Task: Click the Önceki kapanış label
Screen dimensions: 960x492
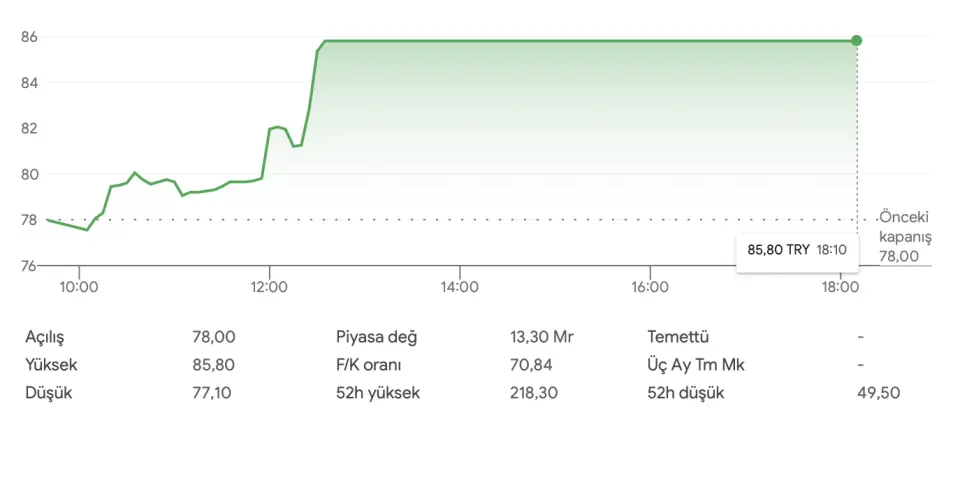Action: [904, 227]
